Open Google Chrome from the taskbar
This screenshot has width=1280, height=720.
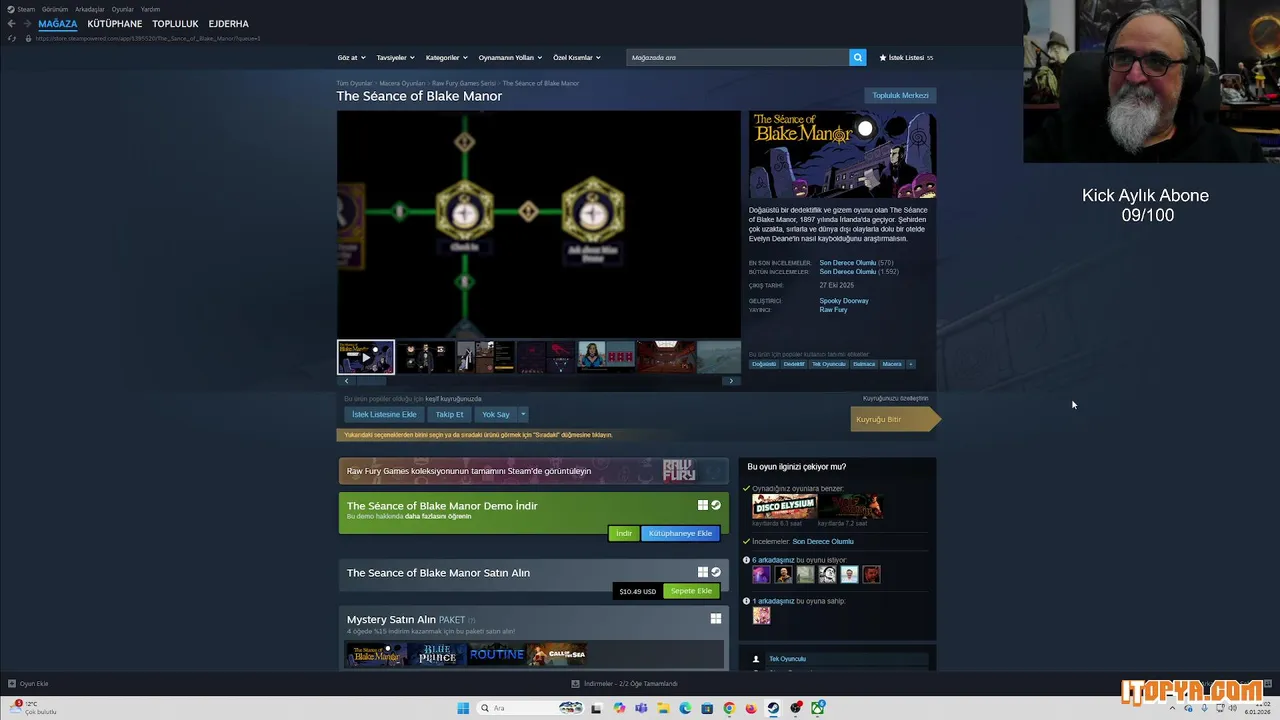coord(729,708)
